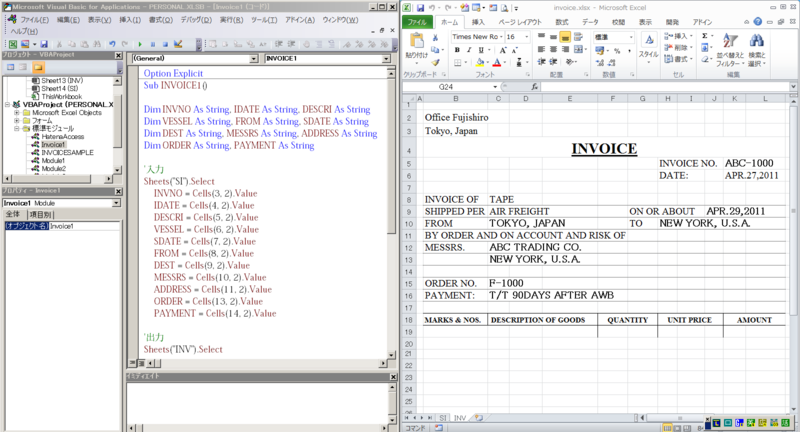Open the 実行(R) menu in the VBA editor
This screenshot has width=800, height=432.
coord(232,20)
